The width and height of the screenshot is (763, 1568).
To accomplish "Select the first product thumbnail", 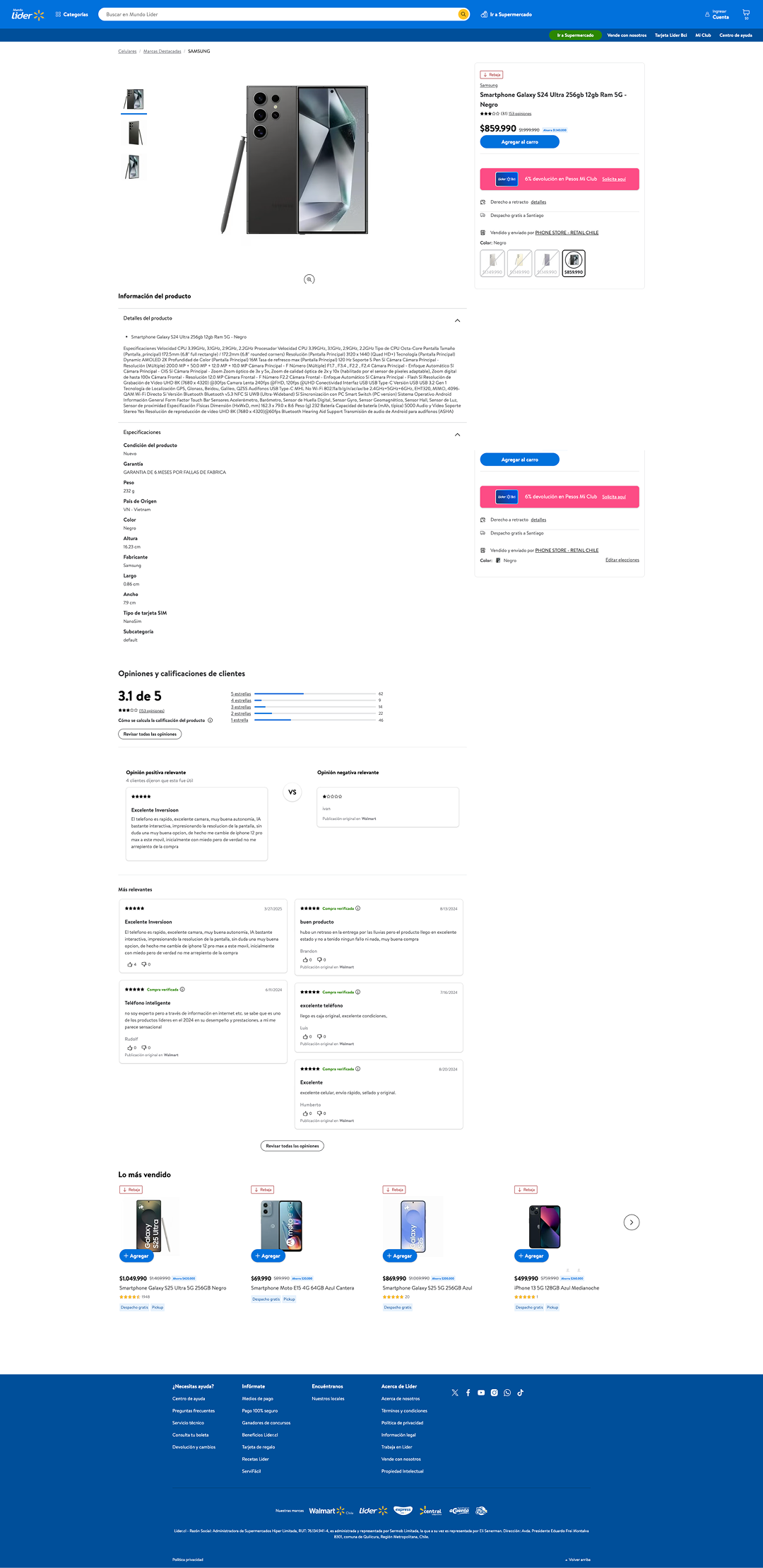I will pyautogui.click(x=134, y=99).
